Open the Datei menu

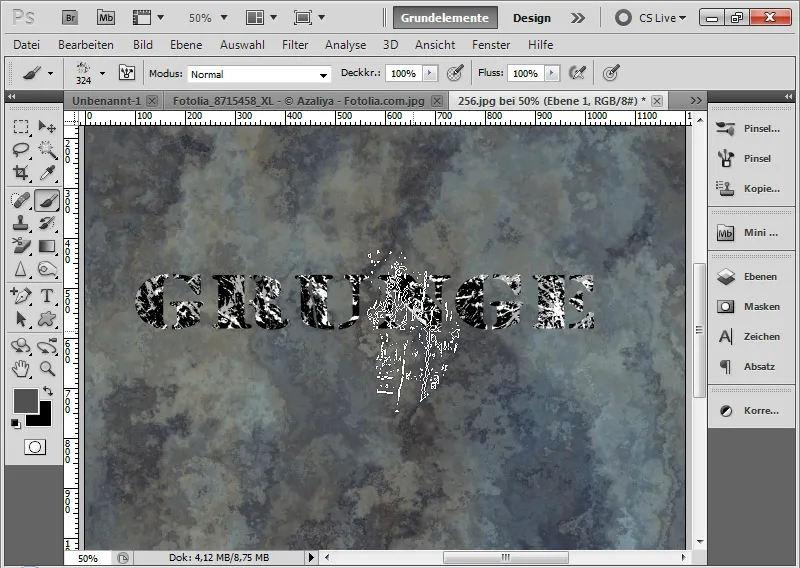tap(27, 45)
